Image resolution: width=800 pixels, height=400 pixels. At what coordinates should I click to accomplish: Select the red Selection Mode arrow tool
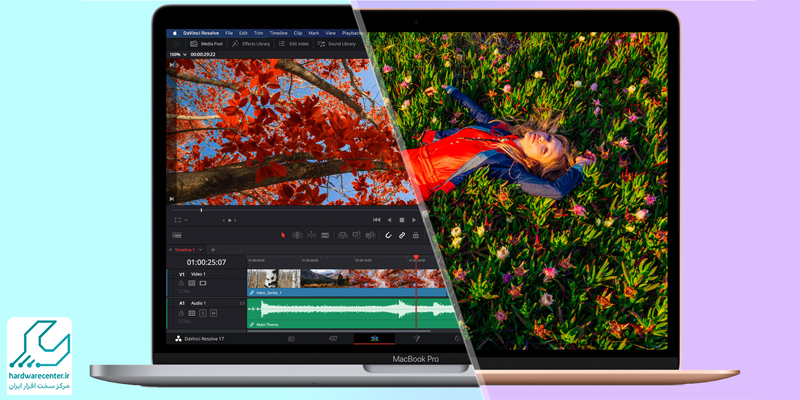point(284,235)
